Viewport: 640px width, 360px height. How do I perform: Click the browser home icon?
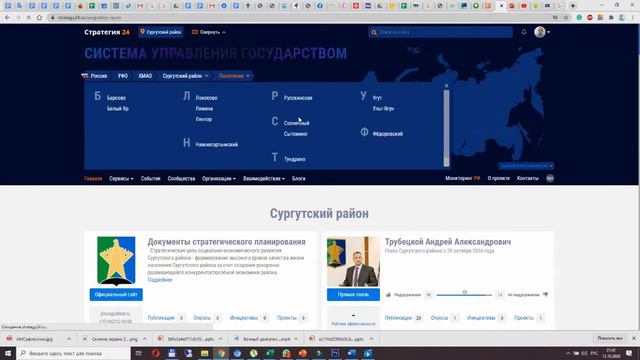click(x=39, y=18)
